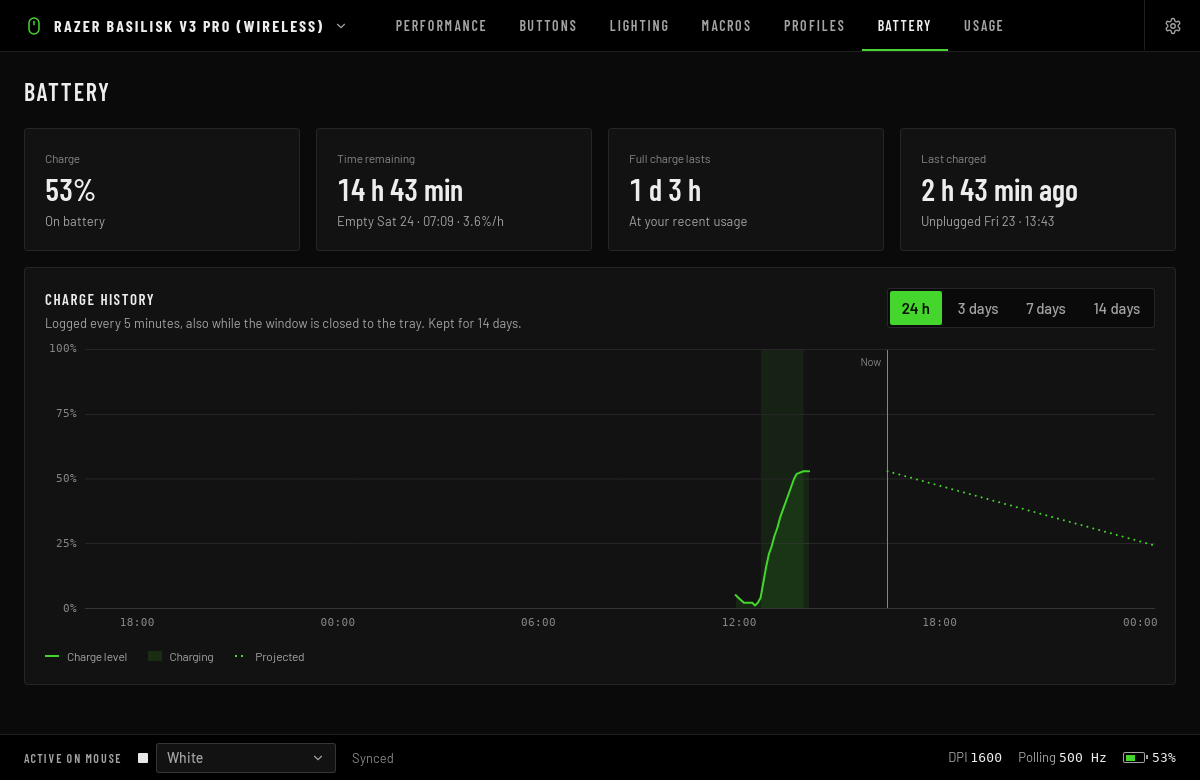Switch to the Performance tab
Screen dimensions: 1200x780
click(441, 26)
